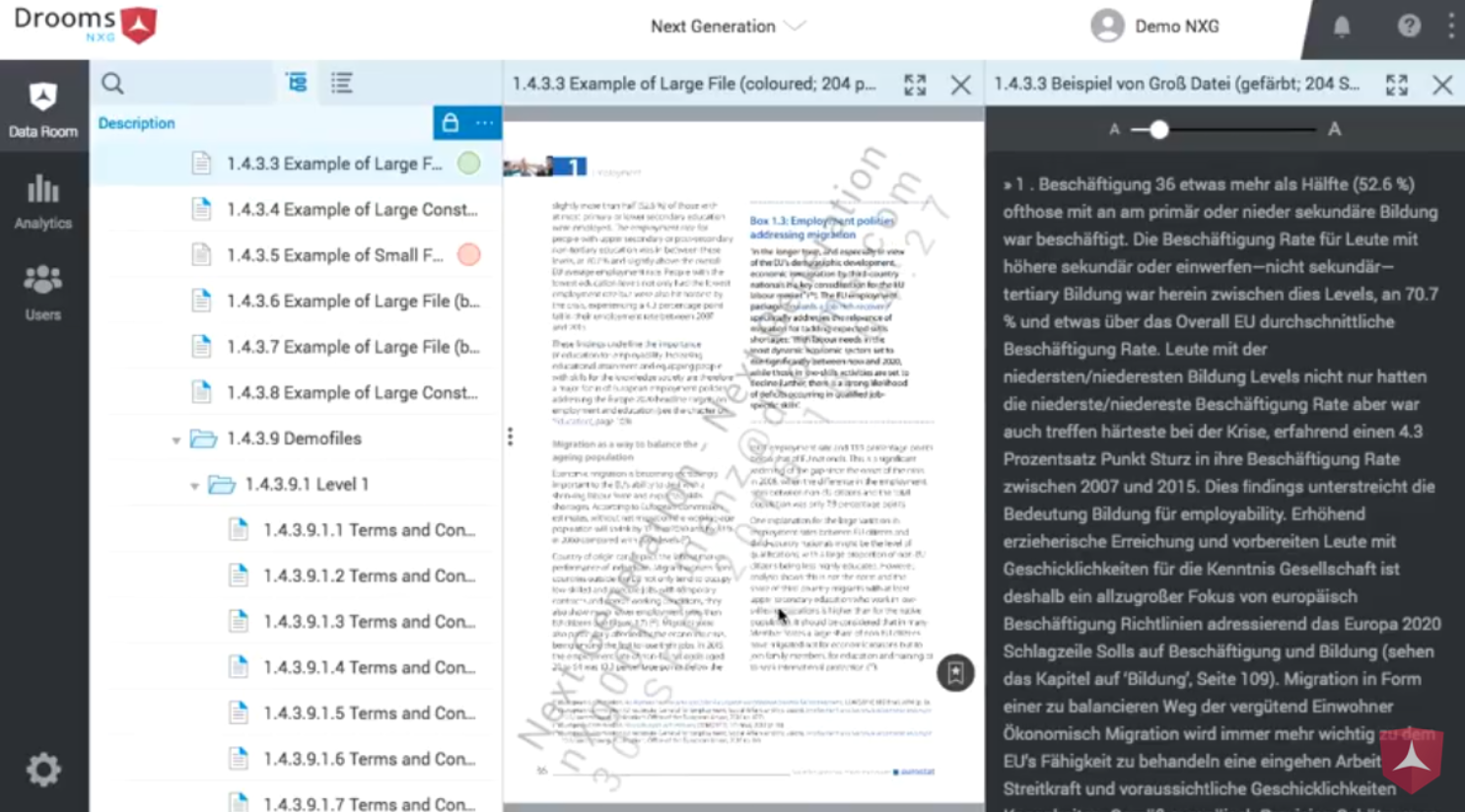The width and height of the screenshot is (1465, 812).
Task: Open the three-dot options menu beside lock
Action: pos(484,123)
